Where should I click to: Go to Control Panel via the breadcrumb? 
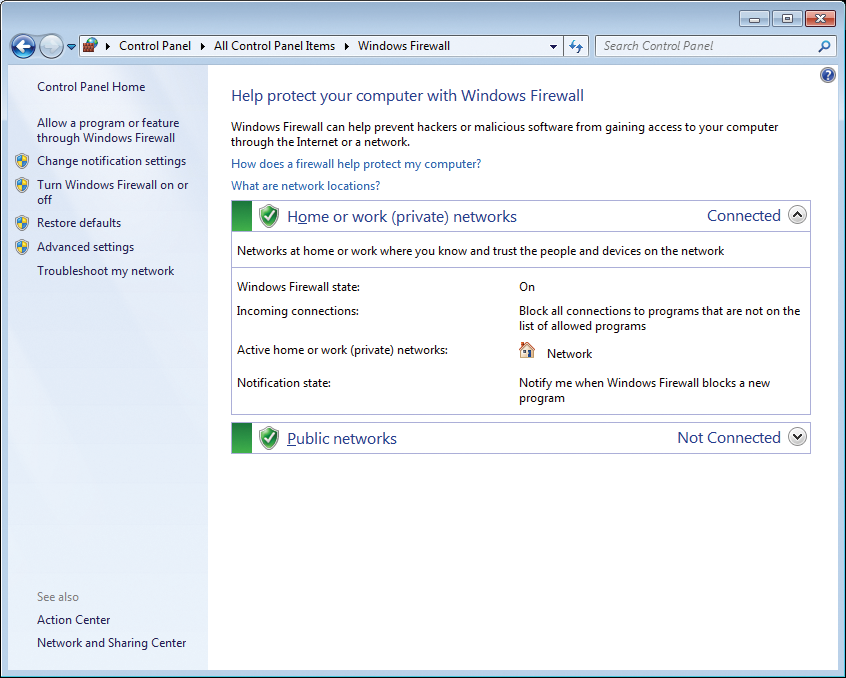tap(155, 45)
